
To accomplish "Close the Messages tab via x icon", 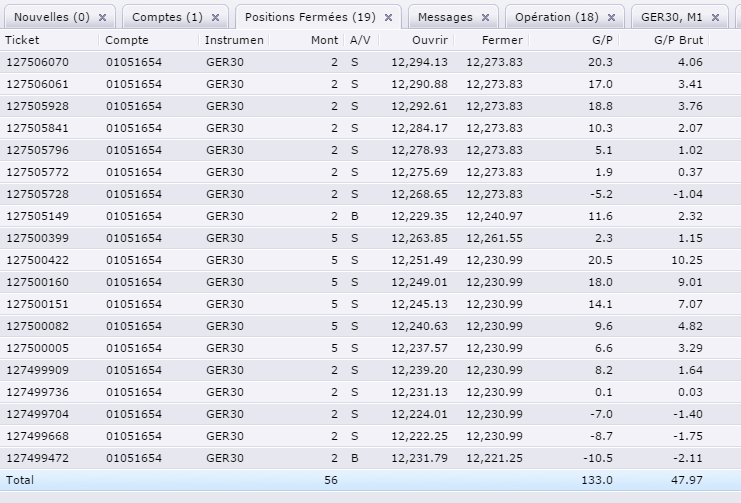I will coord(485,18).
